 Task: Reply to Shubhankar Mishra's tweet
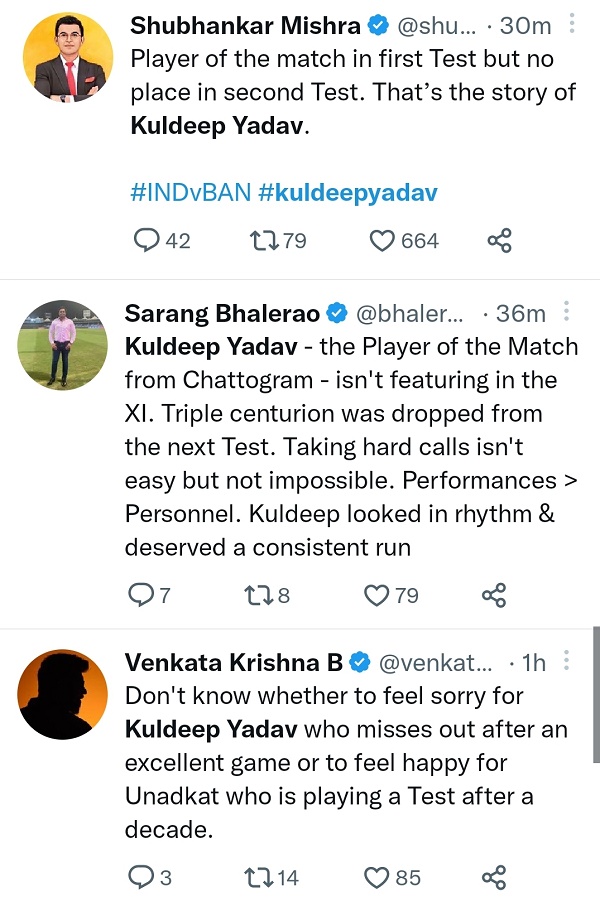click(x=147, y=241)
